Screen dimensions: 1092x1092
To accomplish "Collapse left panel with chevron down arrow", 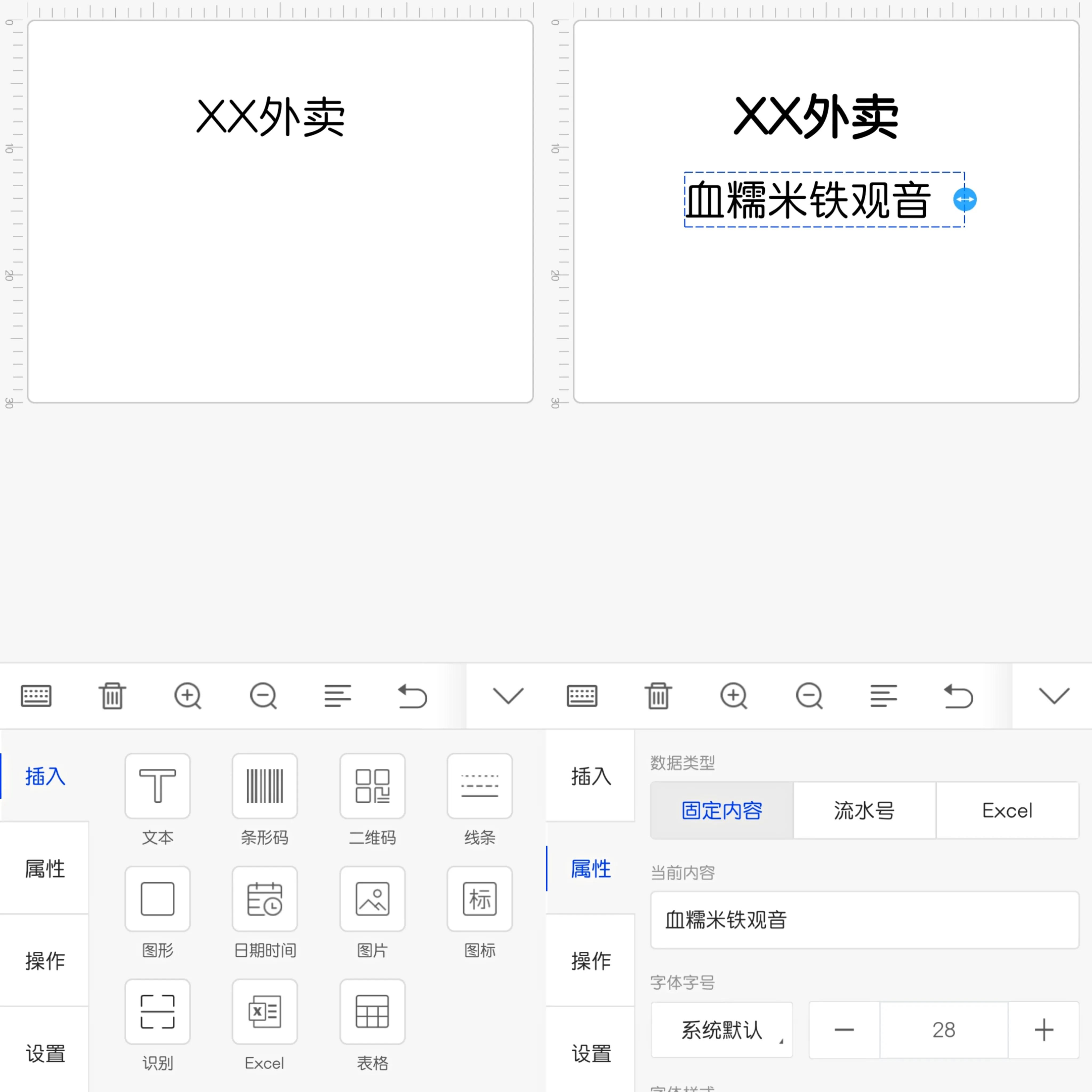I will point(508,696).
